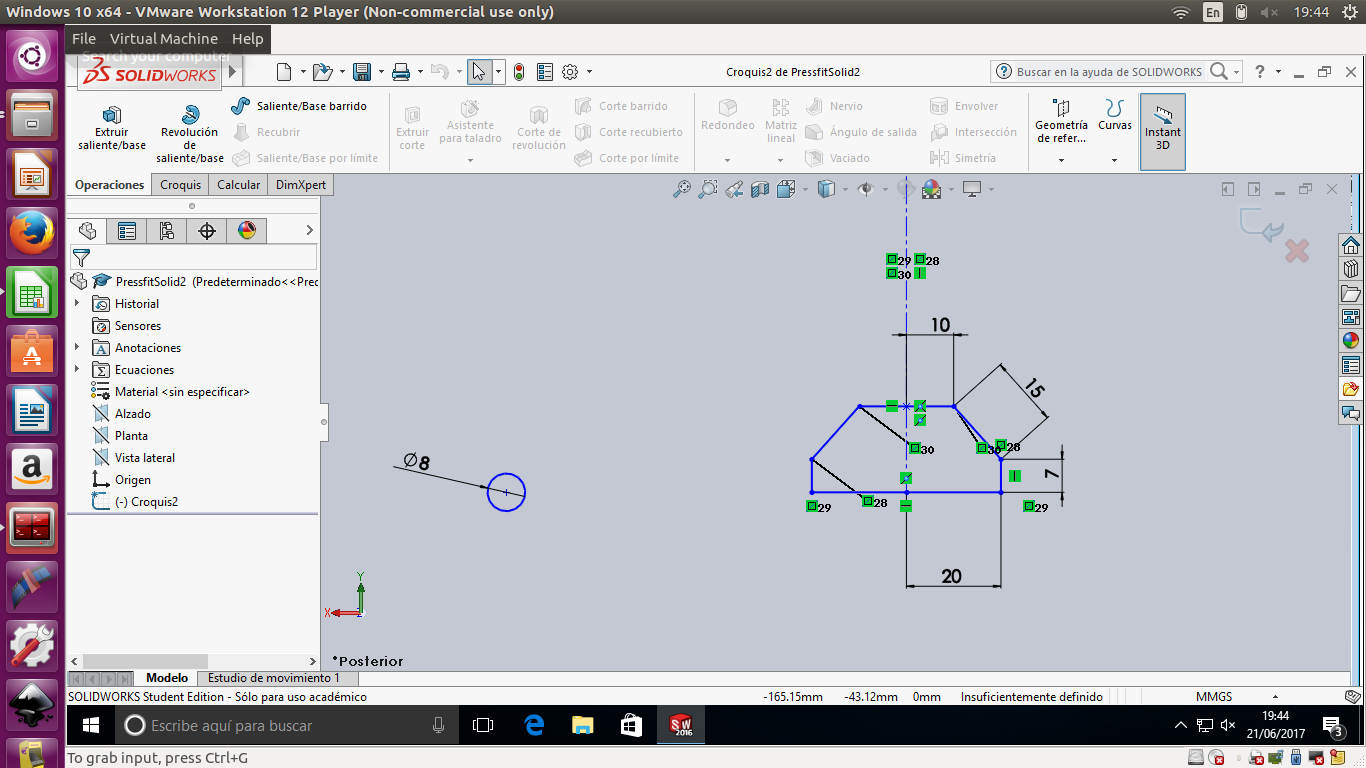Open the DisplayManager color-ball tab
This screenshot has height=768, width=1366.
click(x=247, y=231)
